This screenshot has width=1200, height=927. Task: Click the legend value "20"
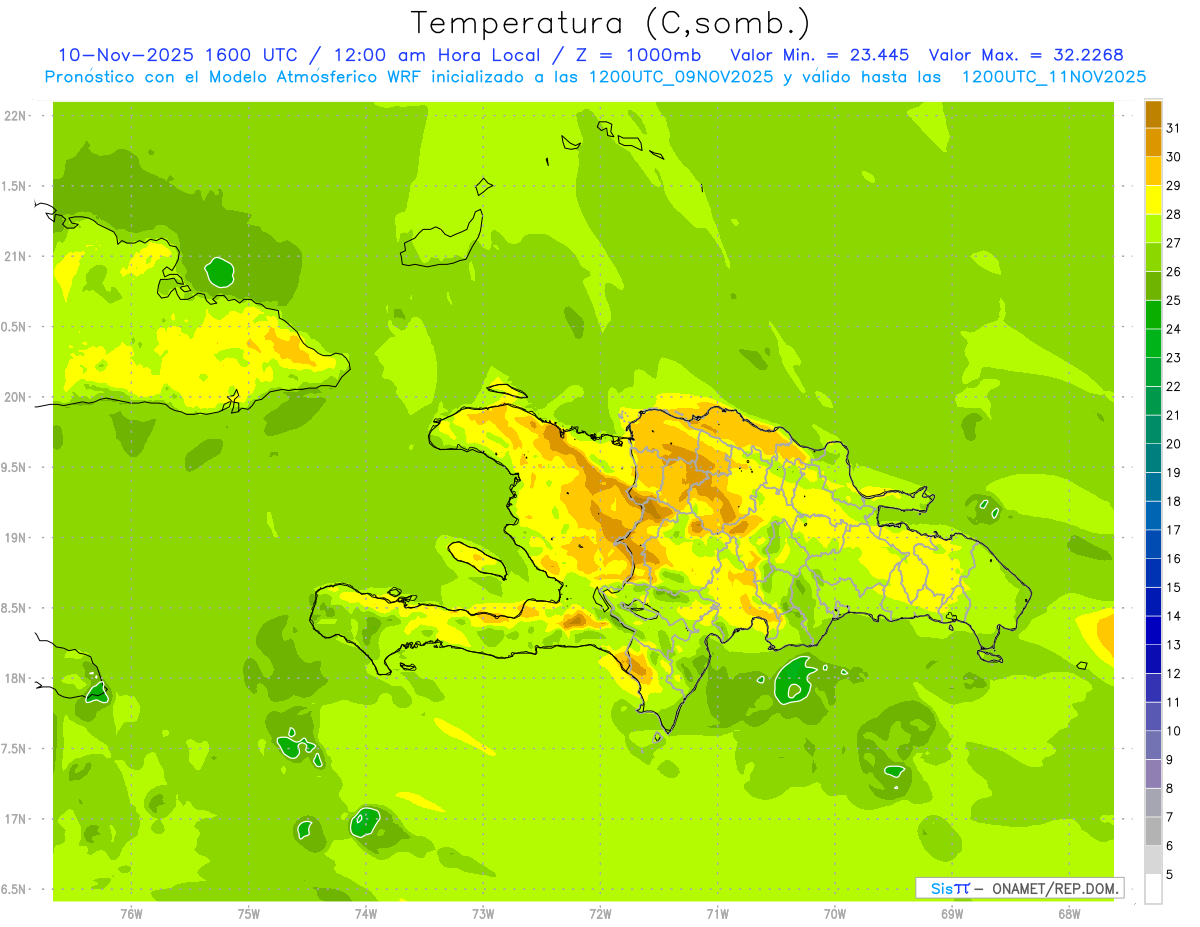coord(1174,443)
